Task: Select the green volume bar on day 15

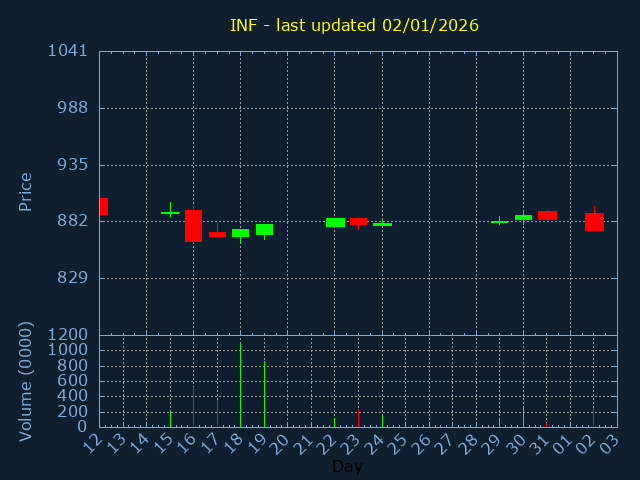Action: [170, 419]
